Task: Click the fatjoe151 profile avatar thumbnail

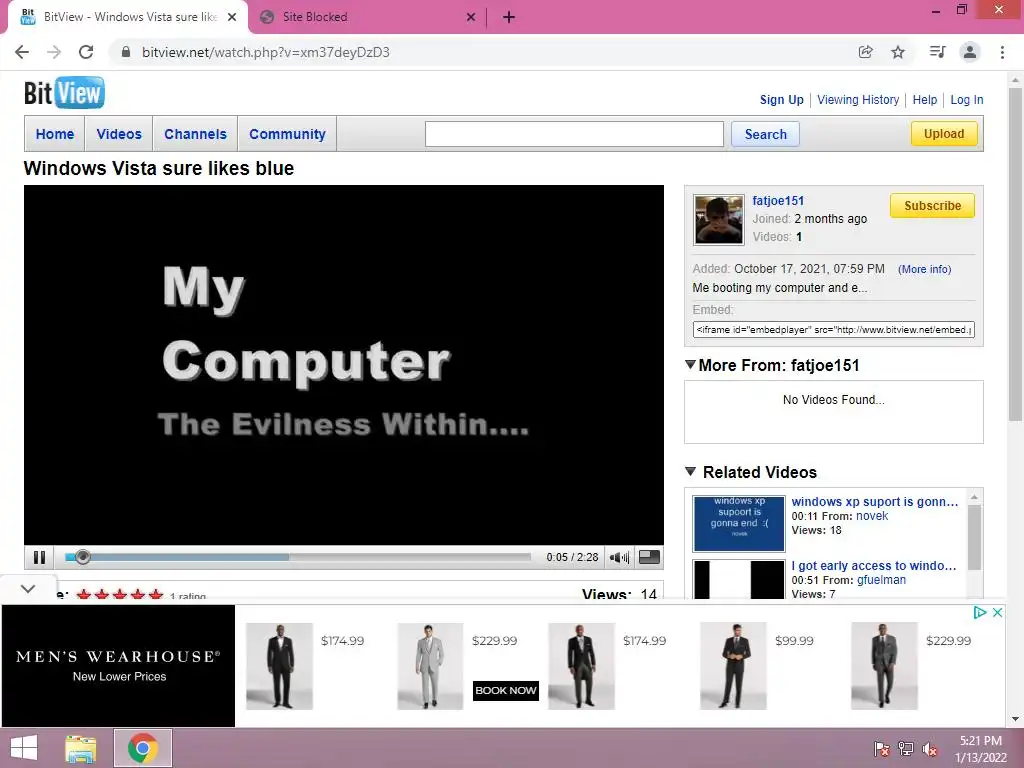Action: [718, 220]
